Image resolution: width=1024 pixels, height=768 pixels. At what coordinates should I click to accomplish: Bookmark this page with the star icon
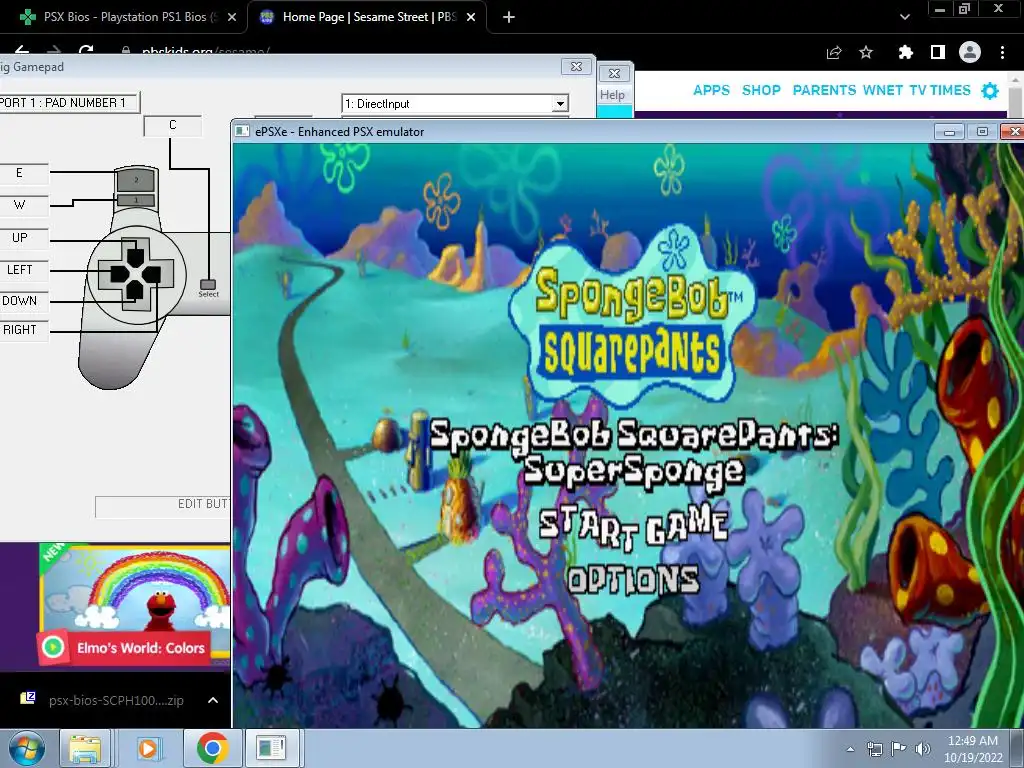[866, 52]
